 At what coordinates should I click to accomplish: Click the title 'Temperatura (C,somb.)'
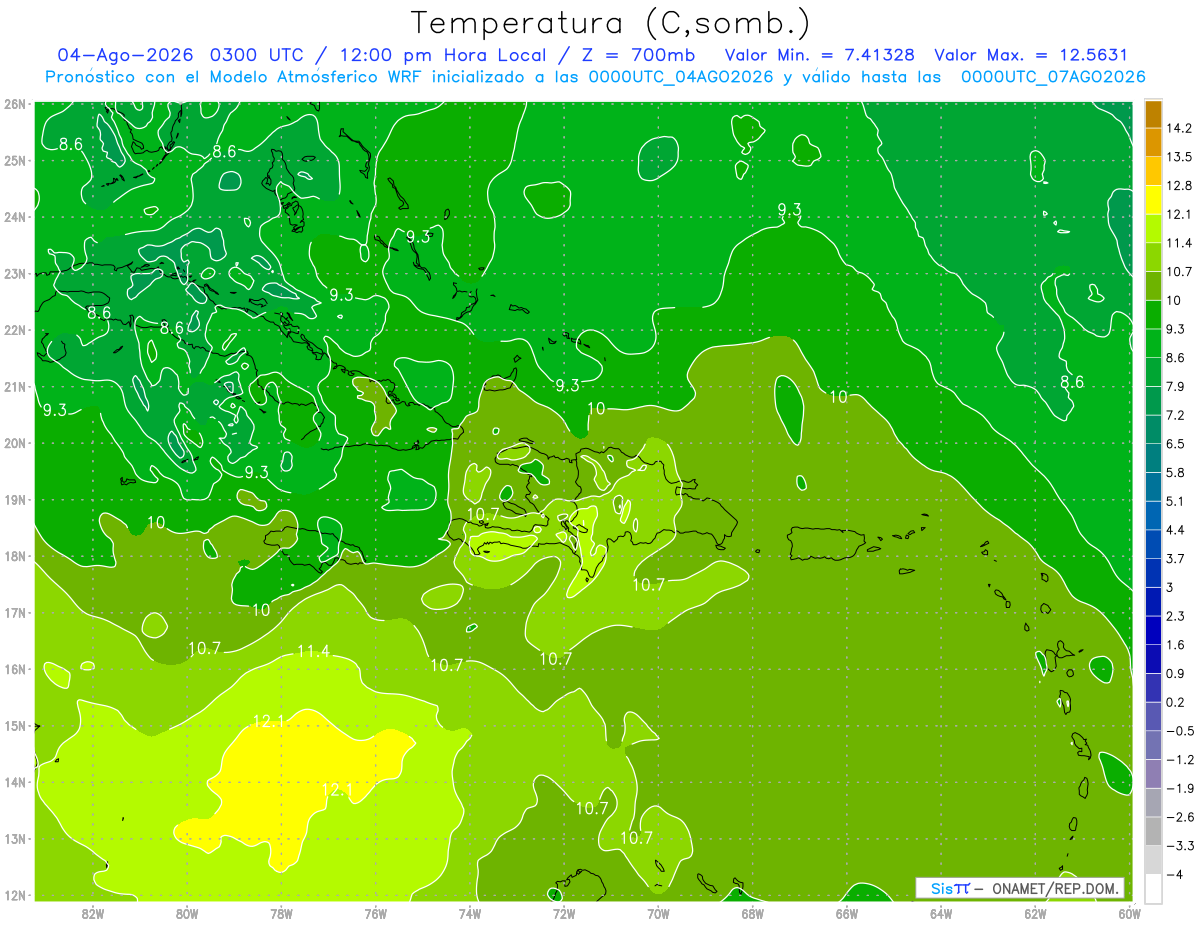(x=611, y=23)
